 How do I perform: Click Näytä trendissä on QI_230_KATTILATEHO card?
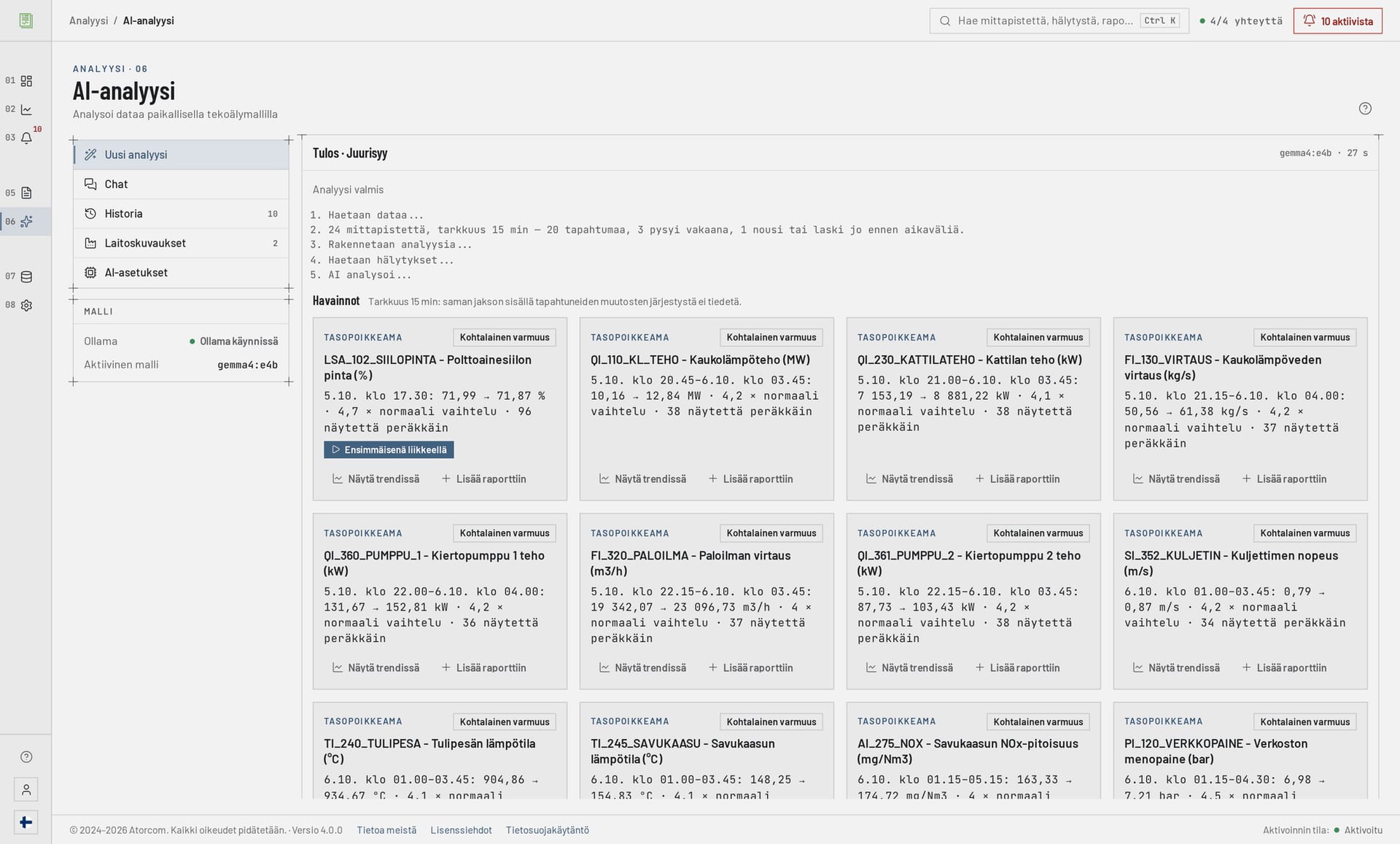coord(910,479)
